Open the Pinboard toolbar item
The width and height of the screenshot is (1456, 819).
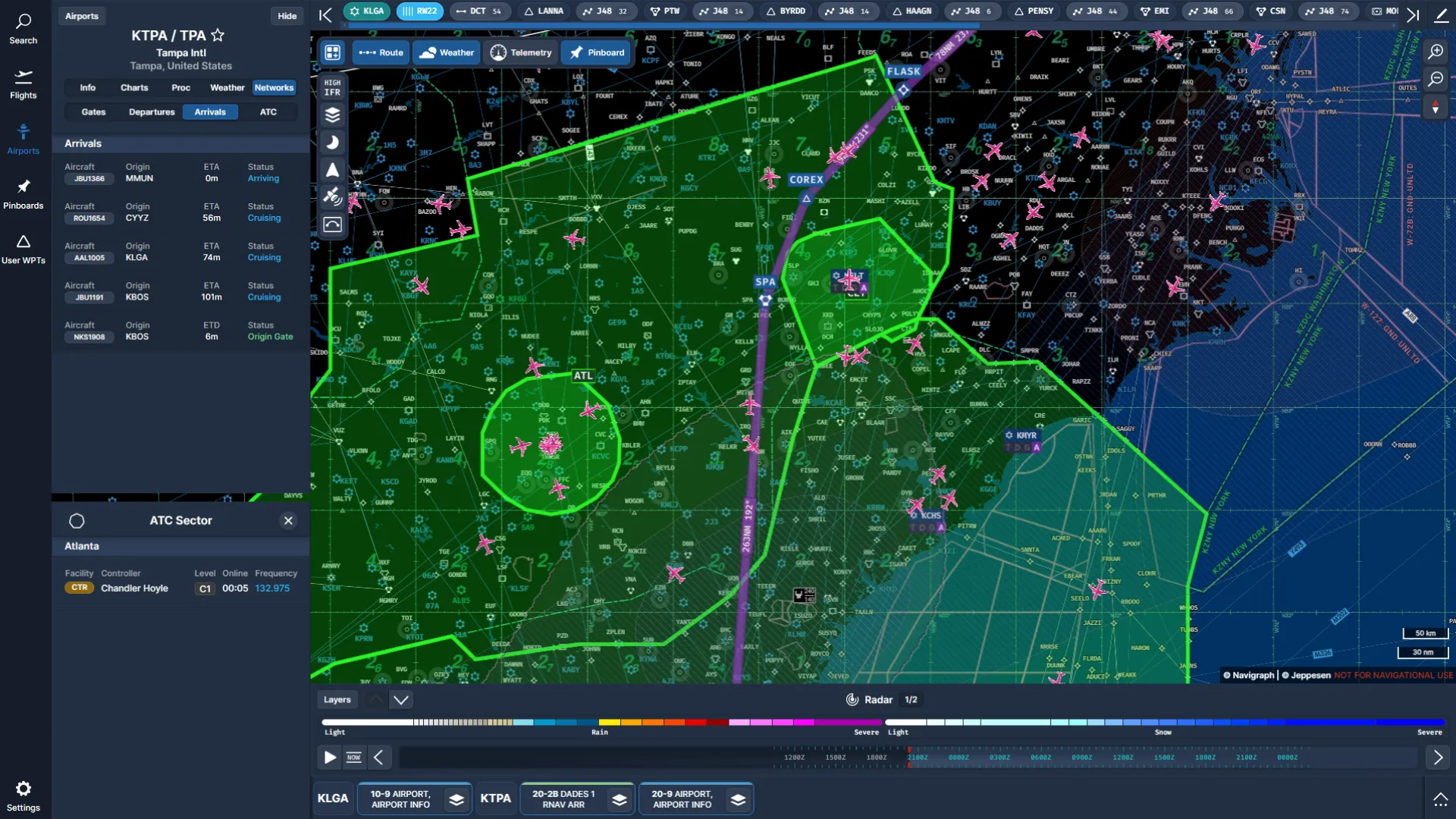pos(596,52)
